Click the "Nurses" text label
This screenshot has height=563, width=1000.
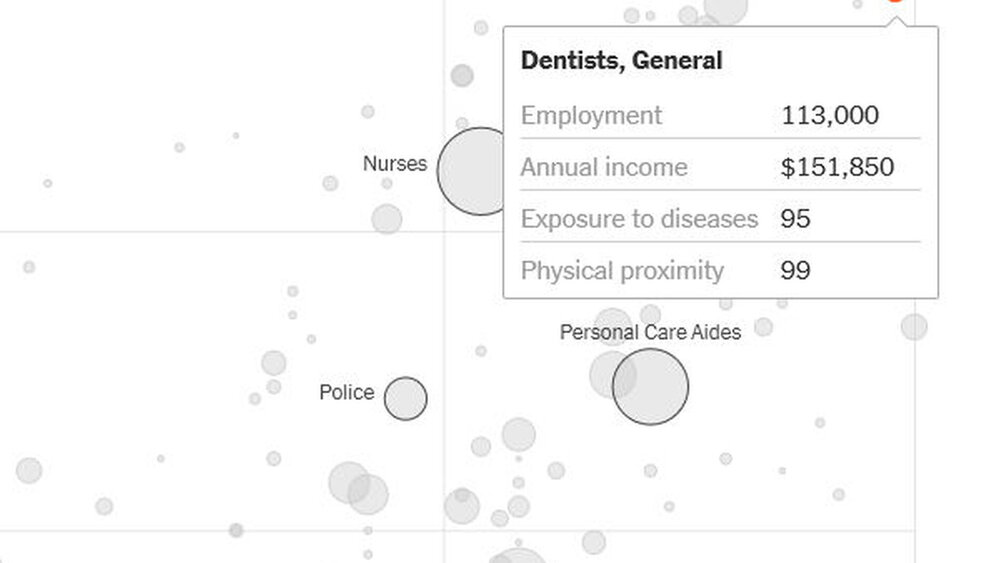coord(394,163)
